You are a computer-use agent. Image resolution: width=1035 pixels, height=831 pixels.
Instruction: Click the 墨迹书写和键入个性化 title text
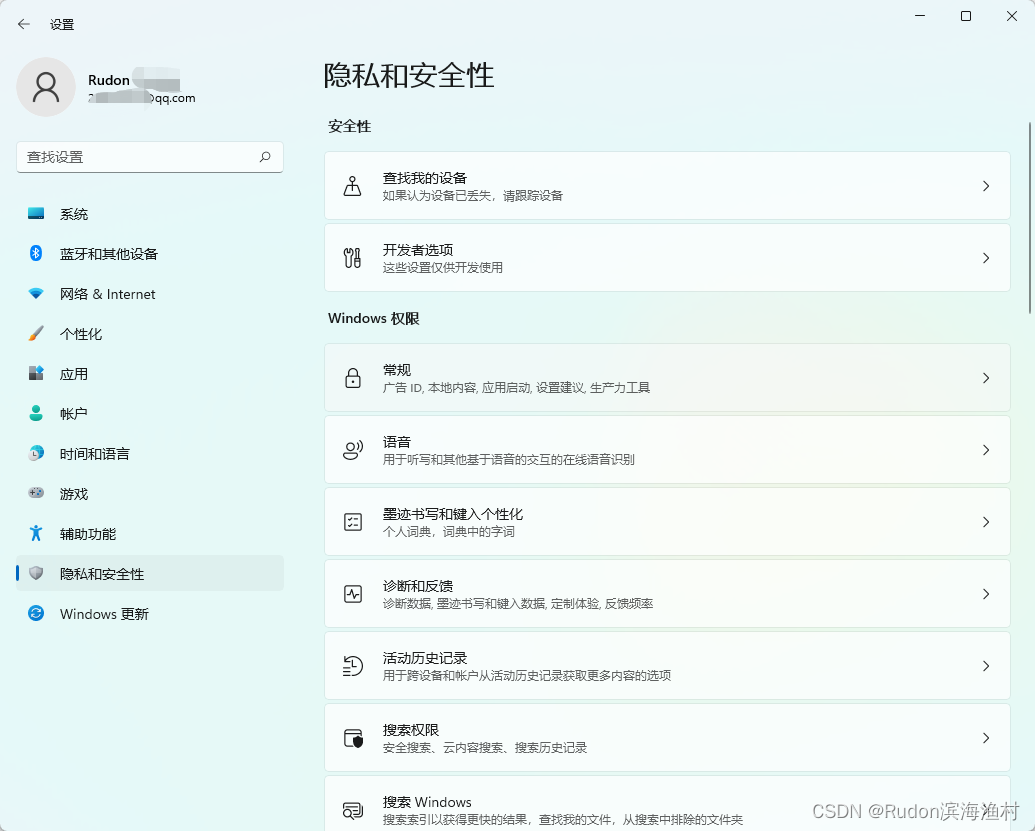(x=453, y=514)
